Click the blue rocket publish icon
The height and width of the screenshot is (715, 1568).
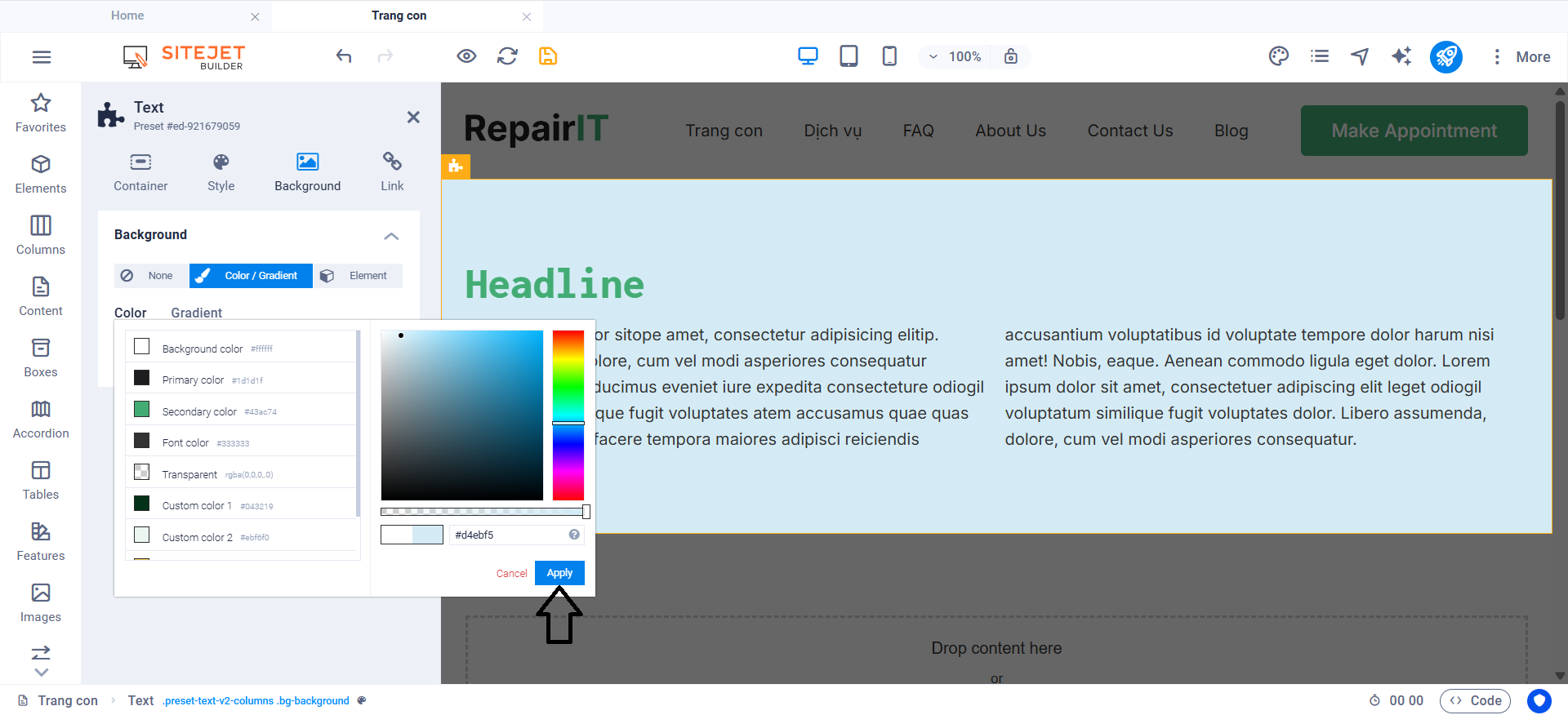click(x=1445, y=56)
